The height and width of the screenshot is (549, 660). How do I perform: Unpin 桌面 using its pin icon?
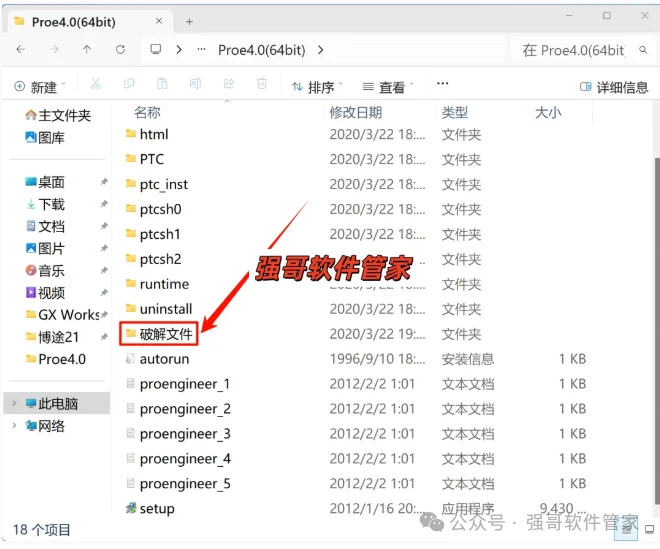pos(104,182)
